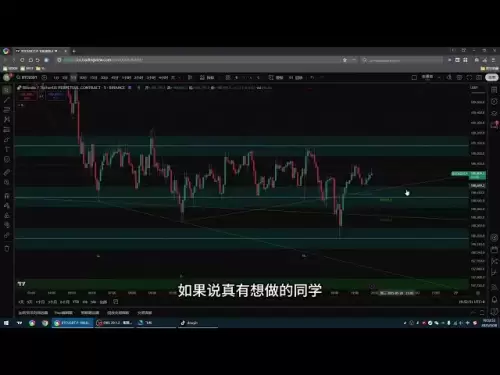
Task: Activate the measure ruler tool
Action: [x=7, y=172]
